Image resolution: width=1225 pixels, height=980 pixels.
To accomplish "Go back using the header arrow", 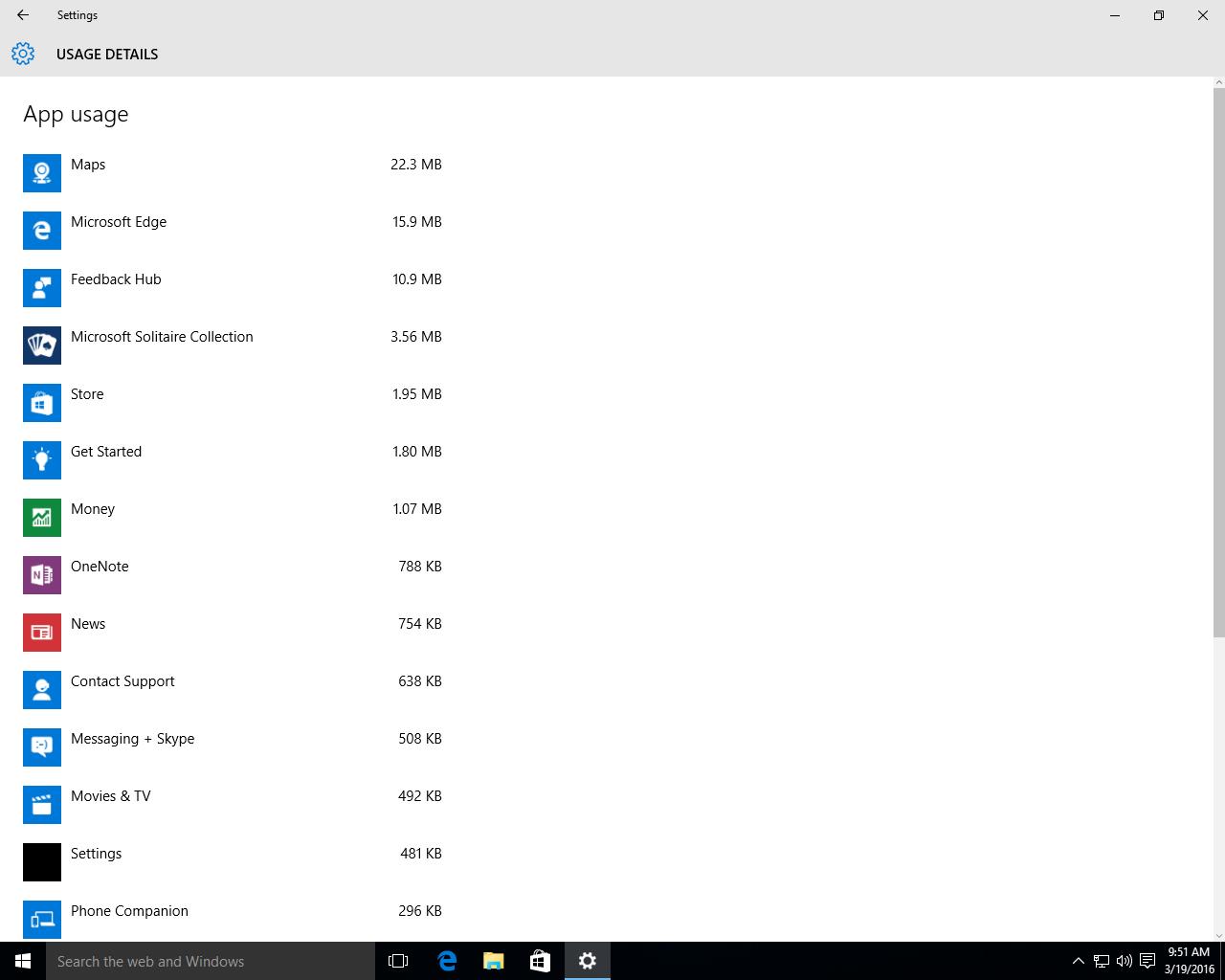I will [23, 15].
